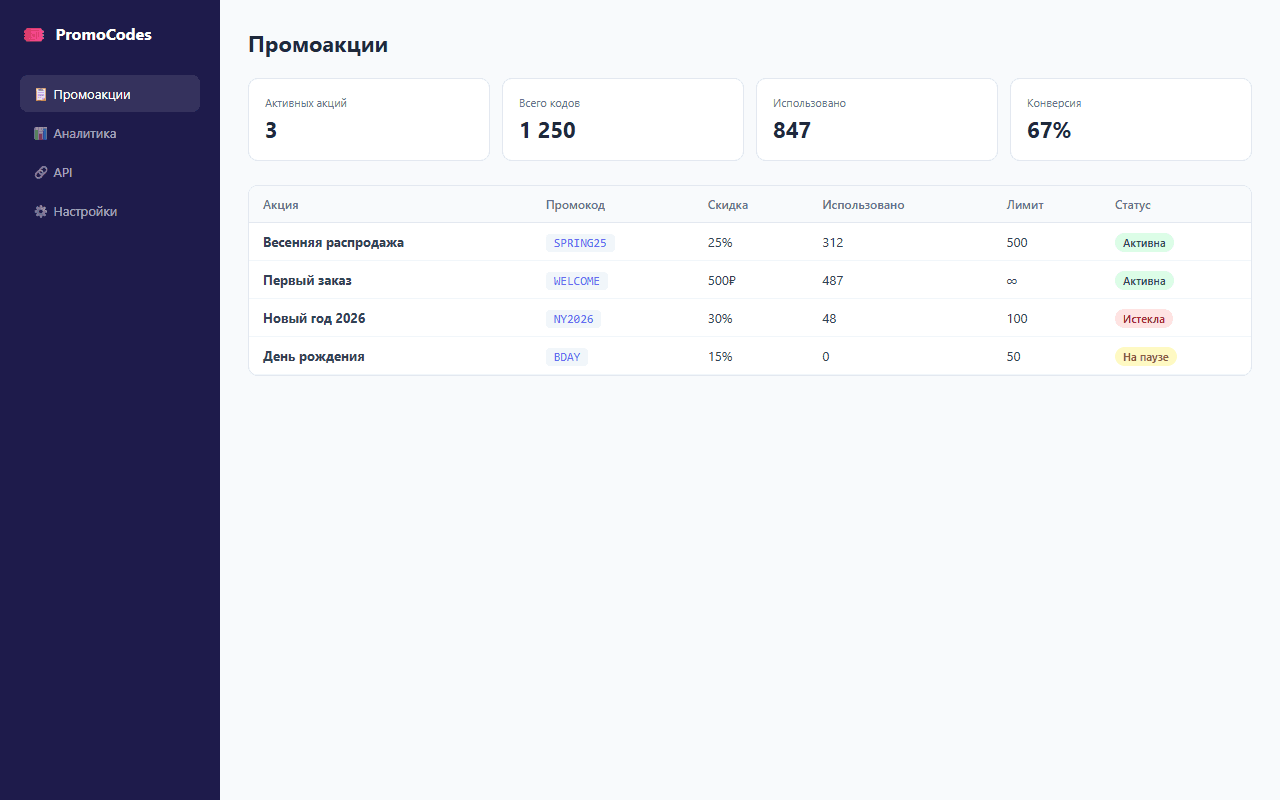Image resolution: width=1280 pixels, height=800 pixels.
Task: Click the limit value 500
Action: [x=1017, y=242]
